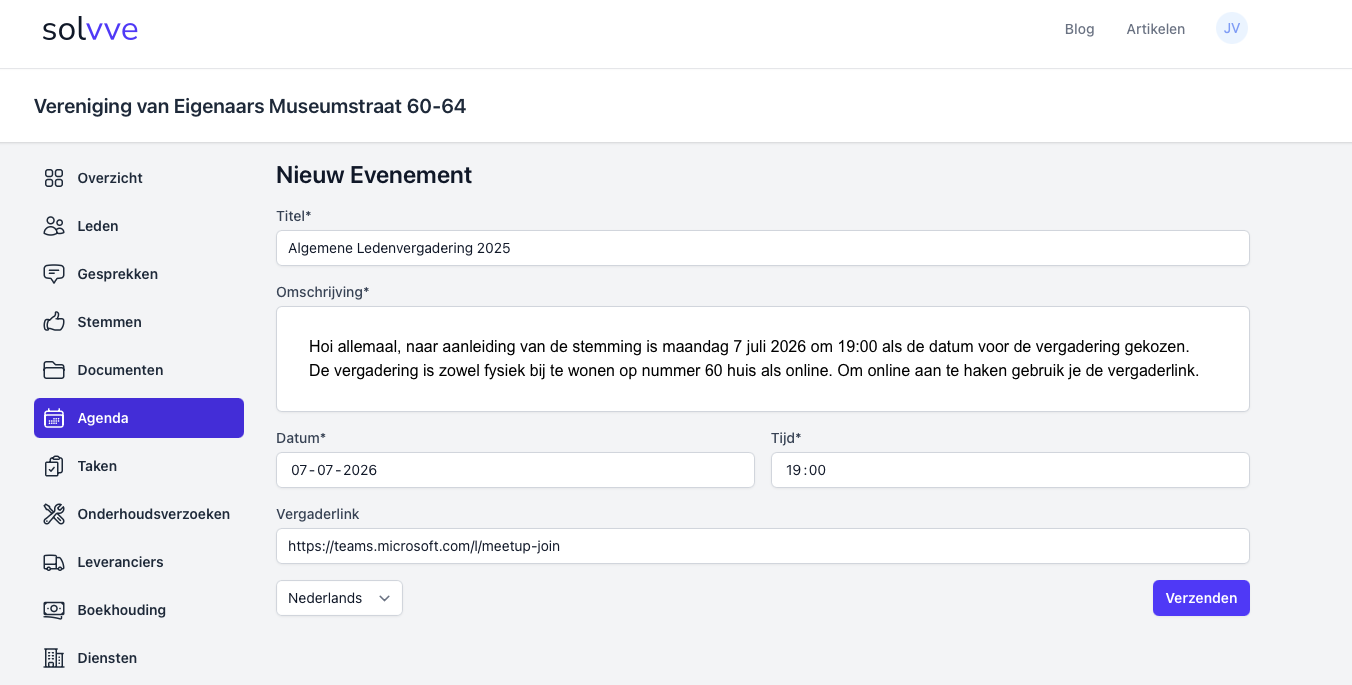
Task: Click the Overzicht grid icon in sidebar
Action: pos(54,178)
